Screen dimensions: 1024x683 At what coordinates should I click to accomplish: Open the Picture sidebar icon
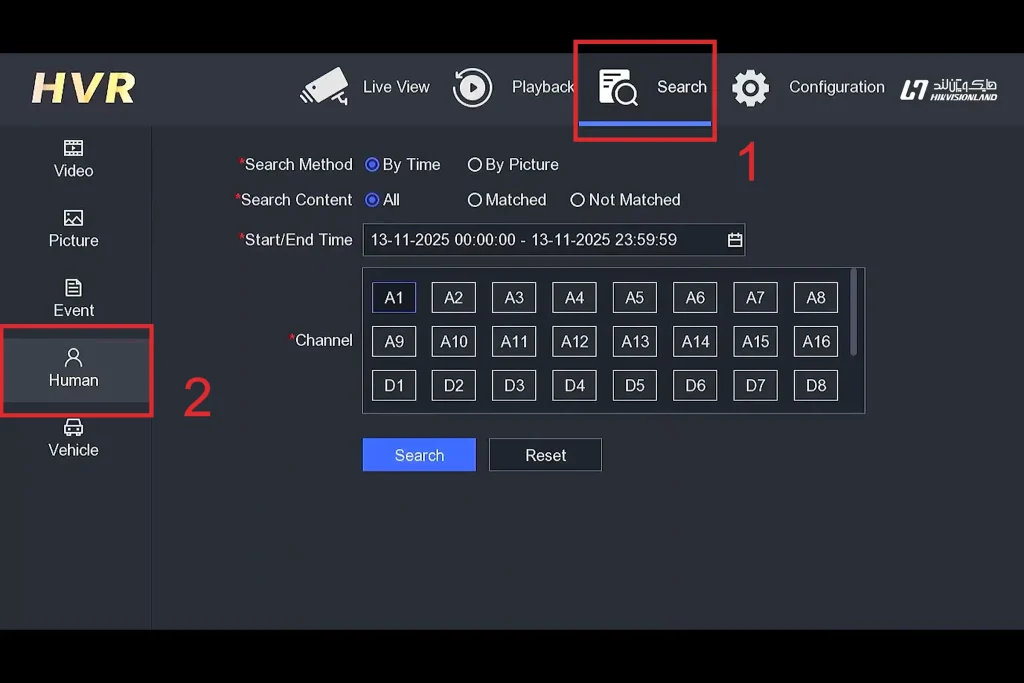click(x=73, y=218)
